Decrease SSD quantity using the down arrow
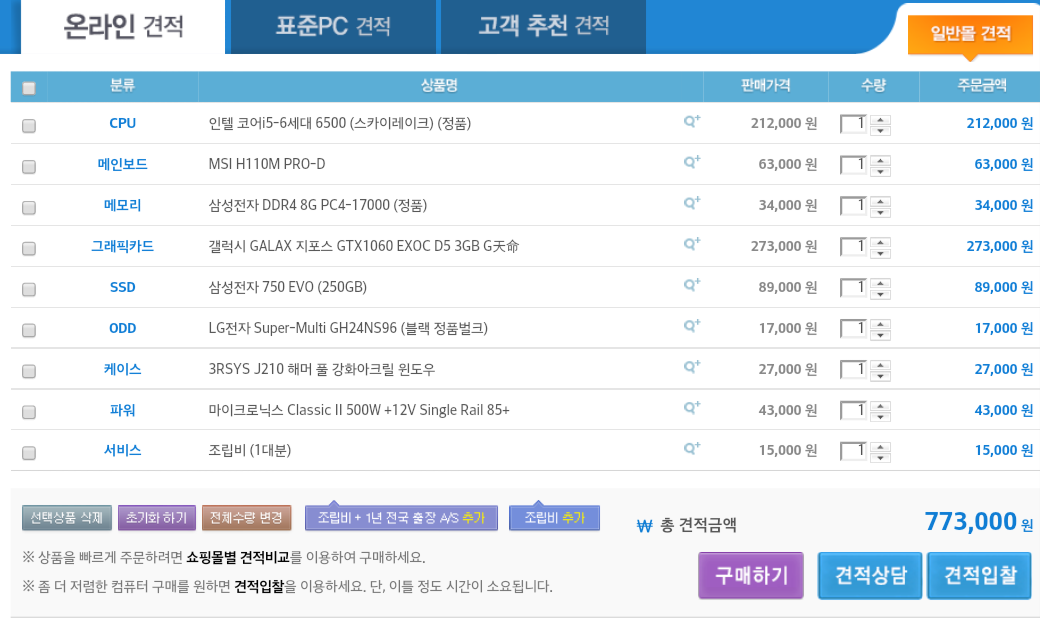This screenshot has width=1040, height=618. pos(880,294)
